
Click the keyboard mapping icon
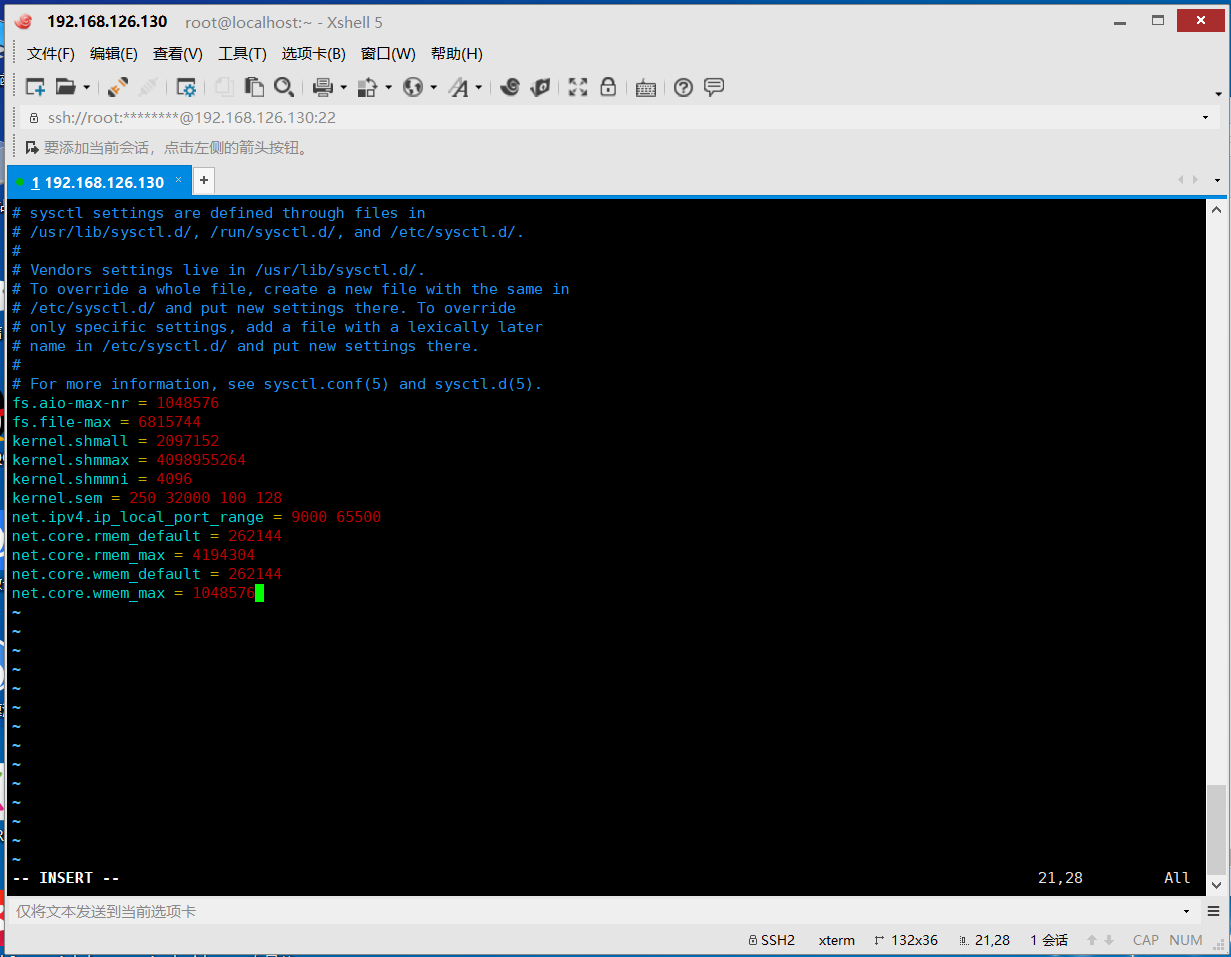tap(645, 88)
